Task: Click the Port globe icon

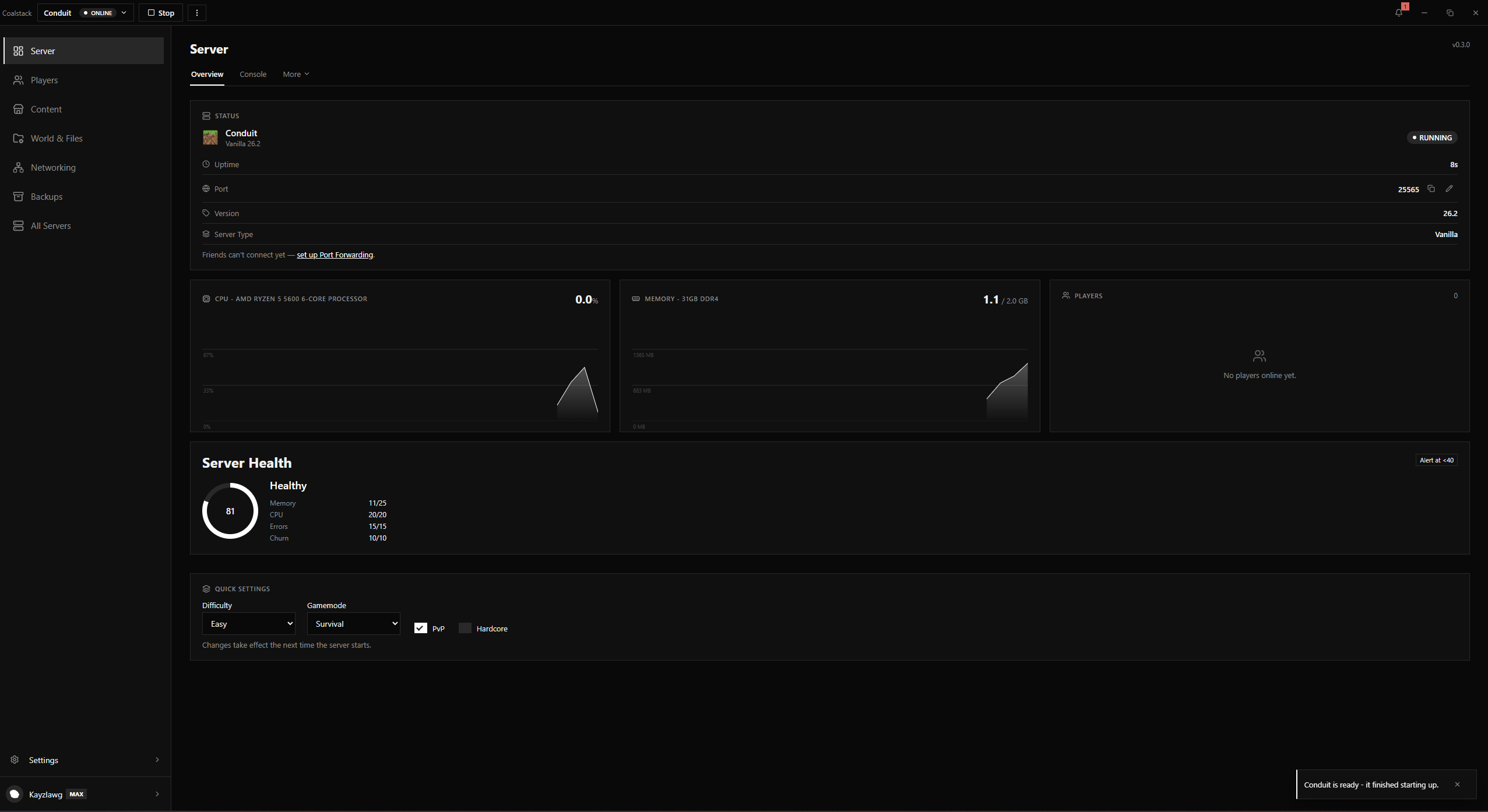Action: 206,189
